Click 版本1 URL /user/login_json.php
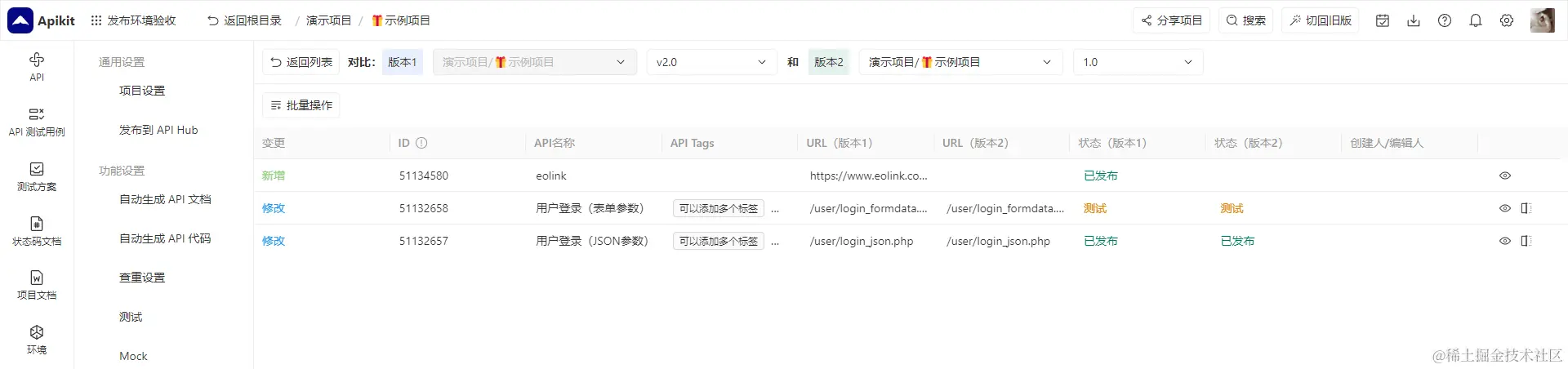 point(862,241)
